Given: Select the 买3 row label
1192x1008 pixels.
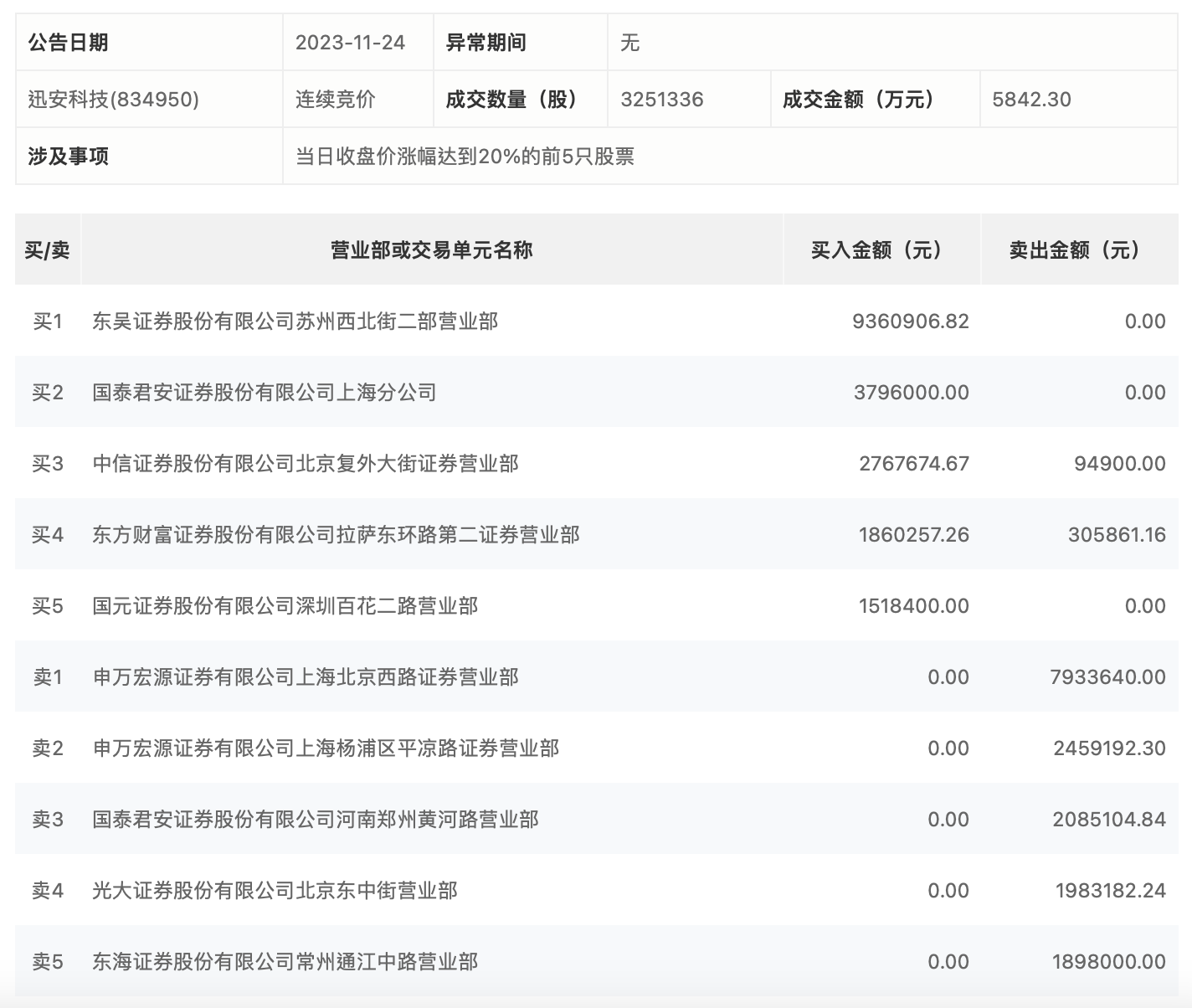Looking at the screenshot, I should coord(48,463).
